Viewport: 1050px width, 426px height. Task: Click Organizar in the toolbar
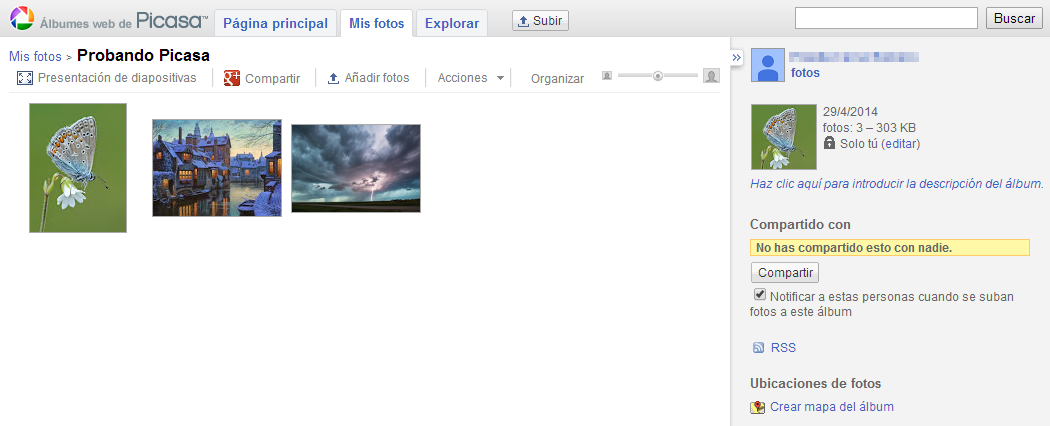pyautogui.click(x=557, y=78)
